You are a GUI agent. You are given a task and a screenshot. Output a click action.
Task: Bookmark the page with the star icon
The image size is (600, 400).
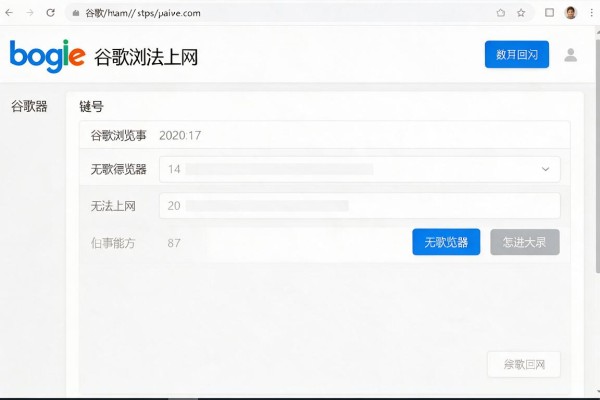point(521,13)
